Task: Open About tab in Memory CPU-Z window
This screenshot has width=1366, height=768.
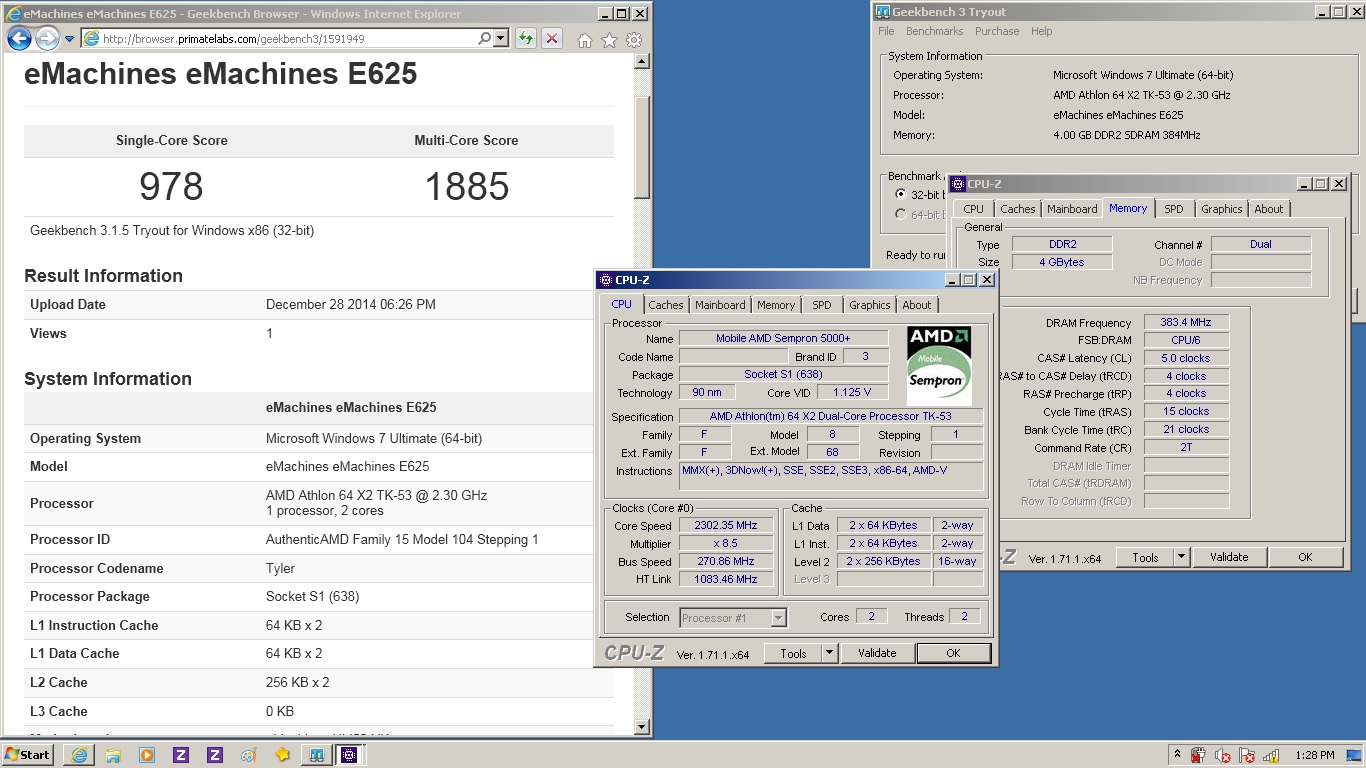Action: [1269, 209]
